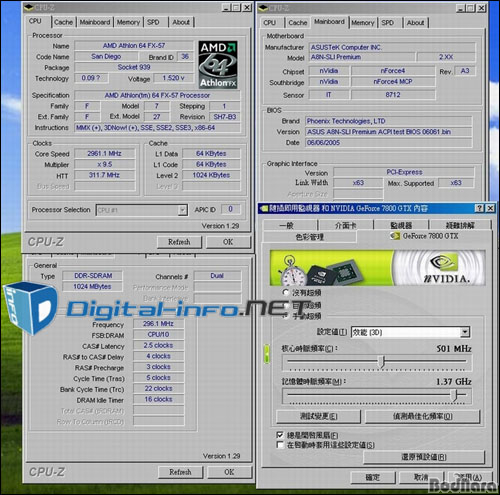
Task: Click the Revision value SH7-B3
Action: [x=225, y=117]
